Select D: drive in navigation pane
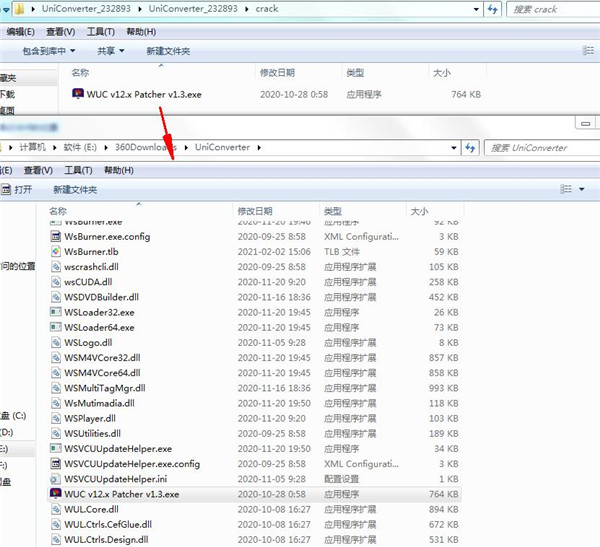Viewport: 600px width, 547px height. coord(7,432)
